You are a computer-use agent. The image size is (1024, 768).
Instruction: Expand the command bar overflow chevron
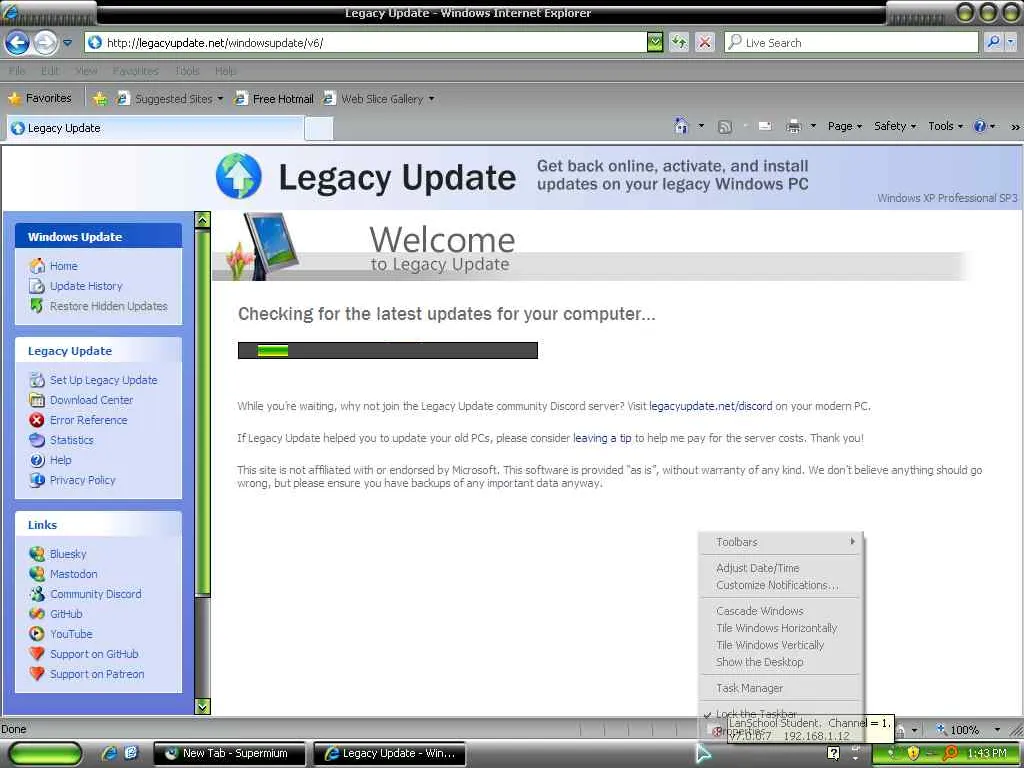point(1015,127)
